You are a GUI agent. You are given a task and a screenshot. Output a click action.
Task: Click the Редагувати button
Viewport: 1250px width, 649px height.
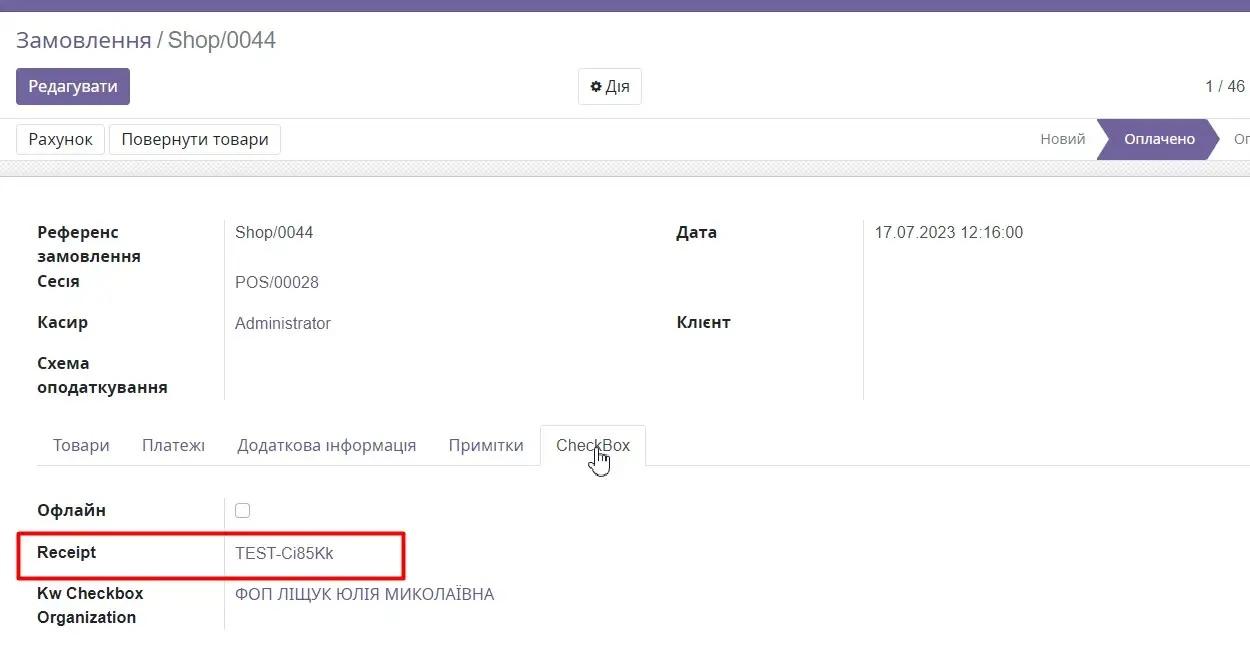(73, 87)
